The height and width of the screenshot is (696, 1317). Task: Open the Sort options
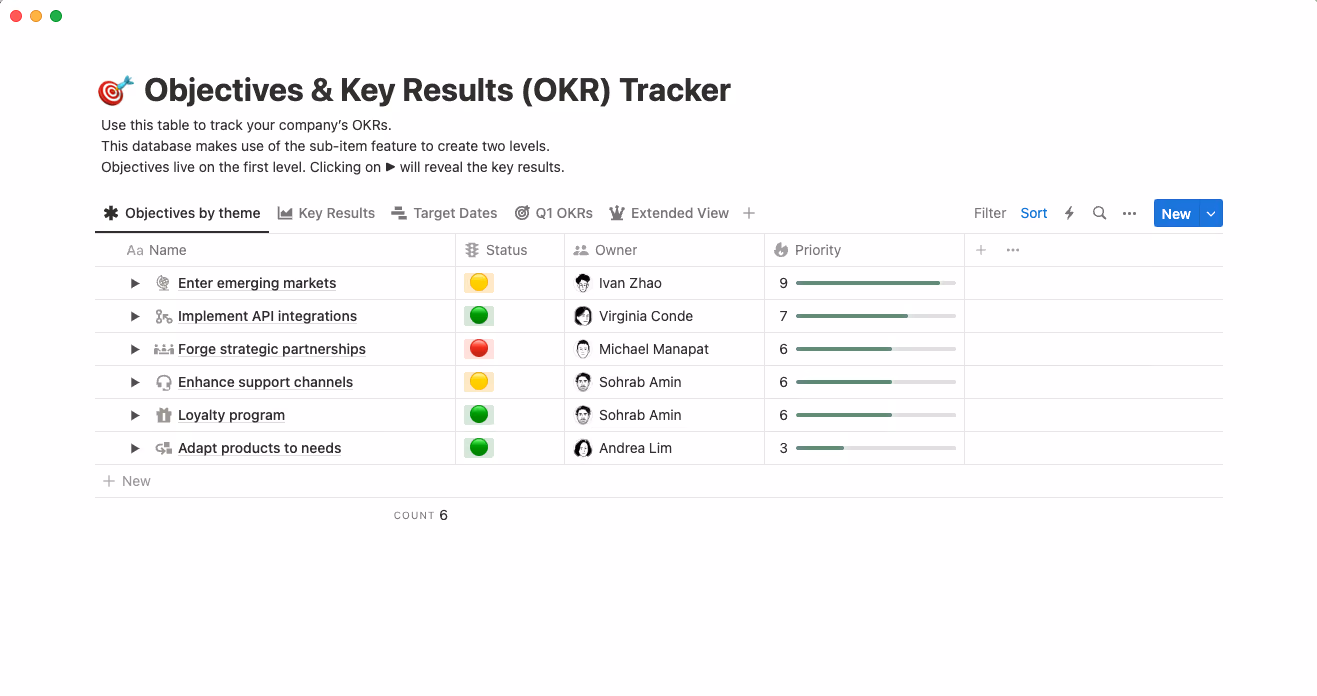click(1033, 213)
